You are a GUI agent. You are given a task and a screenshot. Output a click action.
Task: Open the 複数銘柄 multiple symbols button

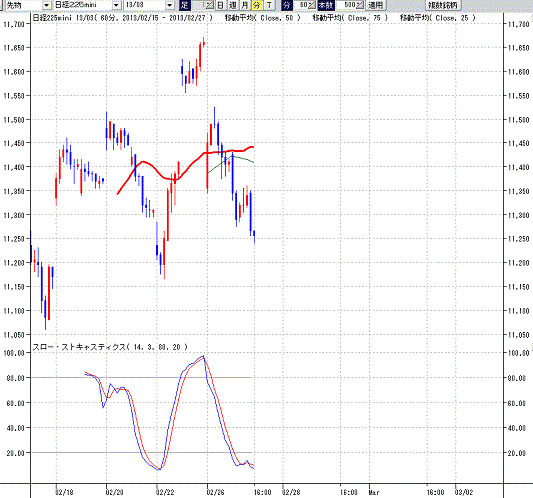tap(443, 5)
